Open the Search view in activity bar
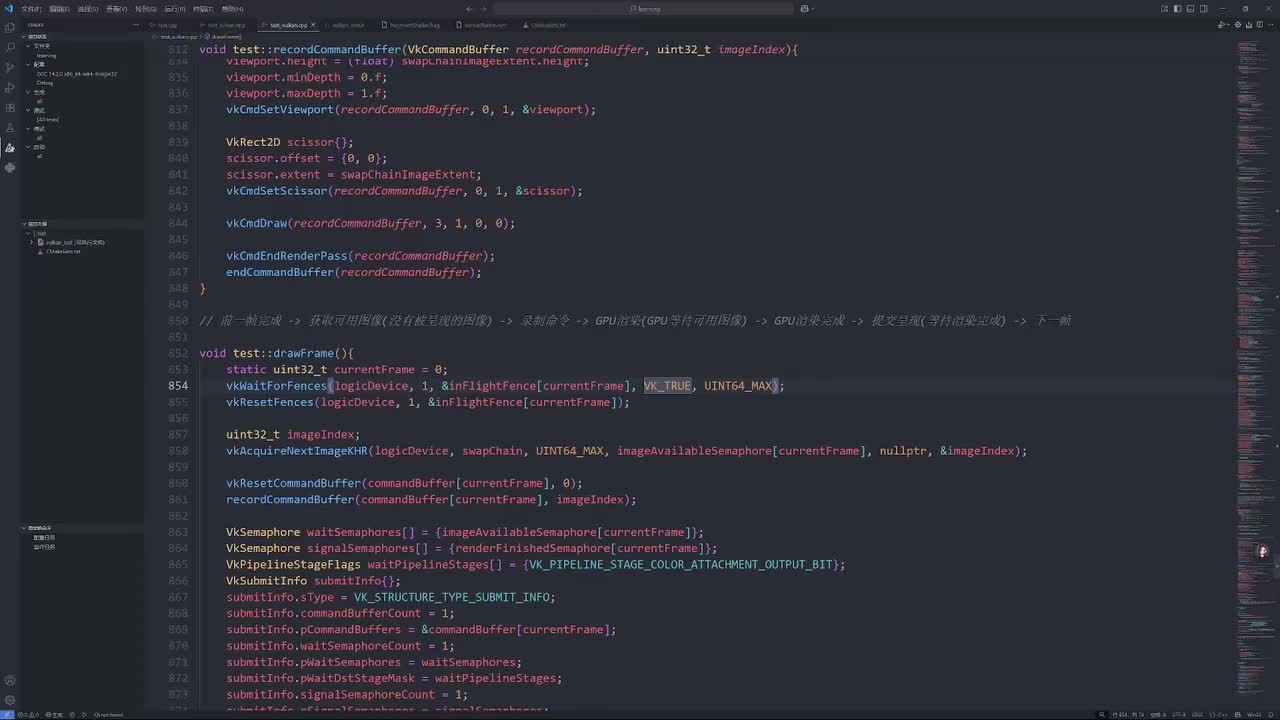This screenshot has height=720, width=1280. pos(10,46)
